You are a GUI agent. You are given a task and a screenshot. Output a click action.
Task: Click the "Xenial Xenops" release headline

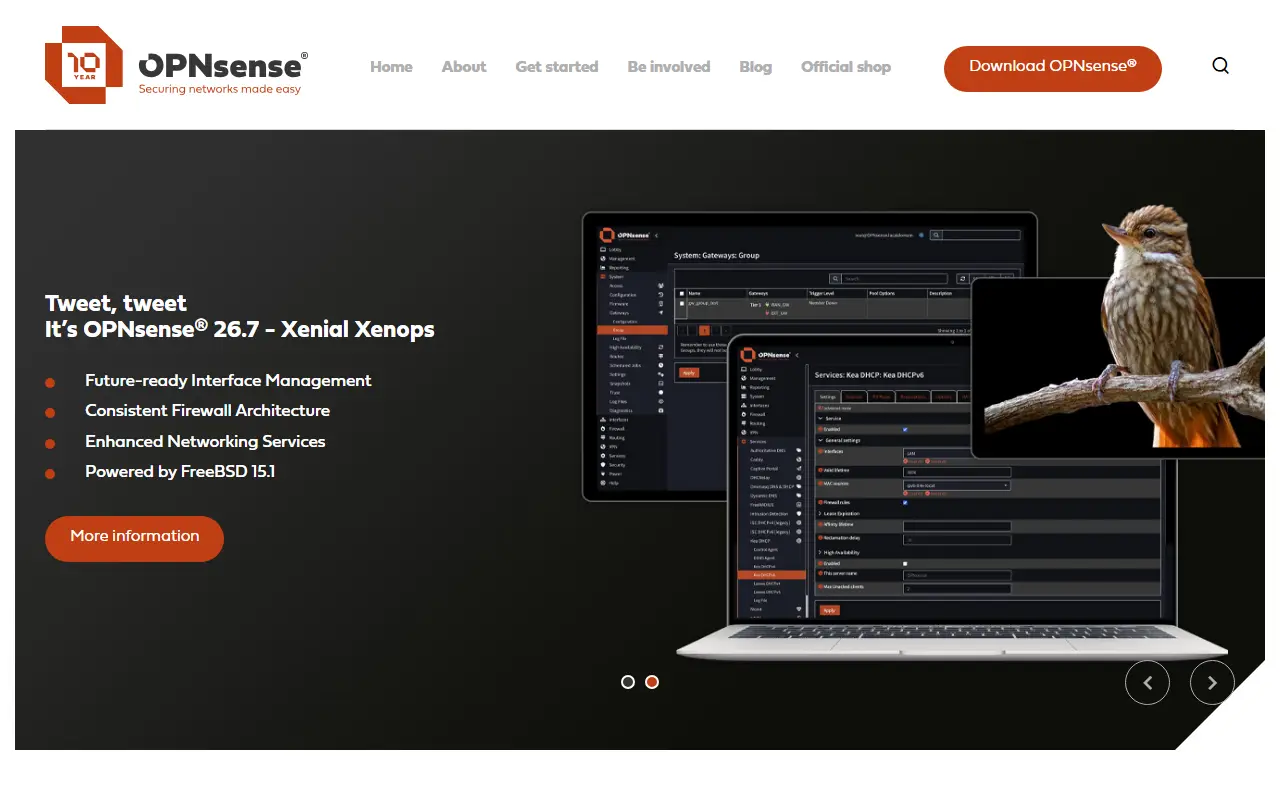point(240,329)
